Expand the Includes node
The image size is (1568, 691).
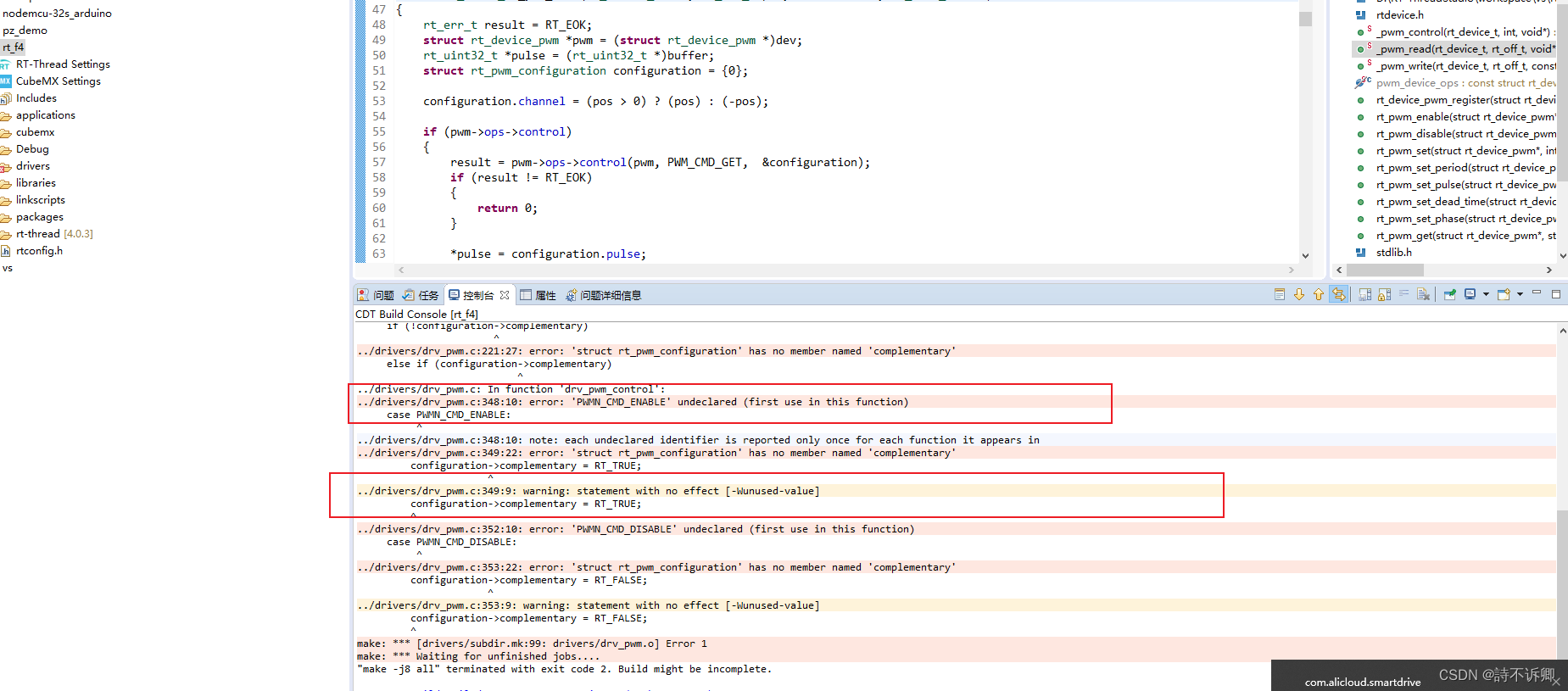36,98
